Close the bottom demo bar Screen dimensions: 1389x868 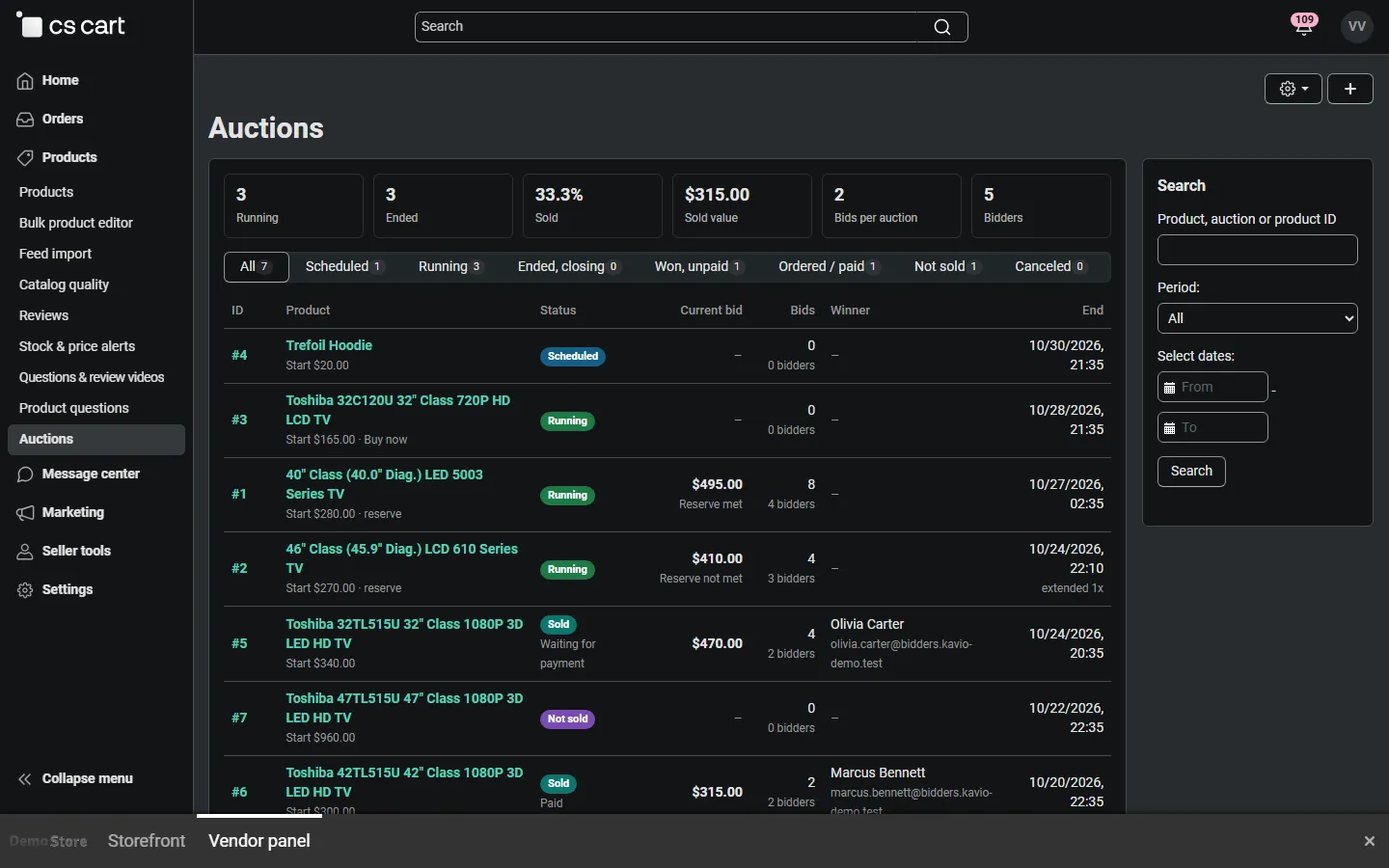click(x=1370, y=841)
